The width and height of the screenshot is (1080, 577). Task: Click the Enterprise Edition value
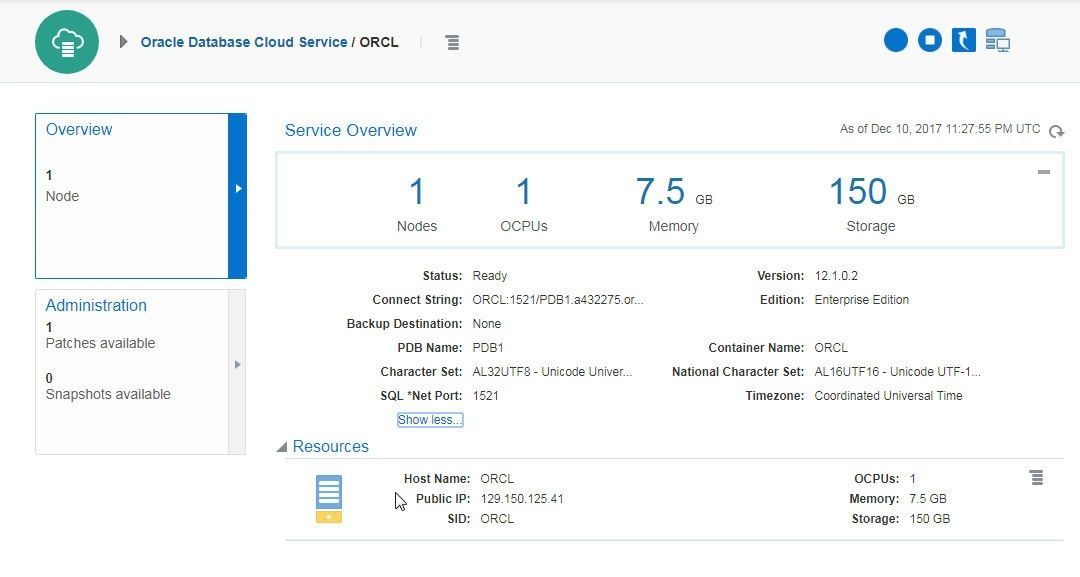862,300
